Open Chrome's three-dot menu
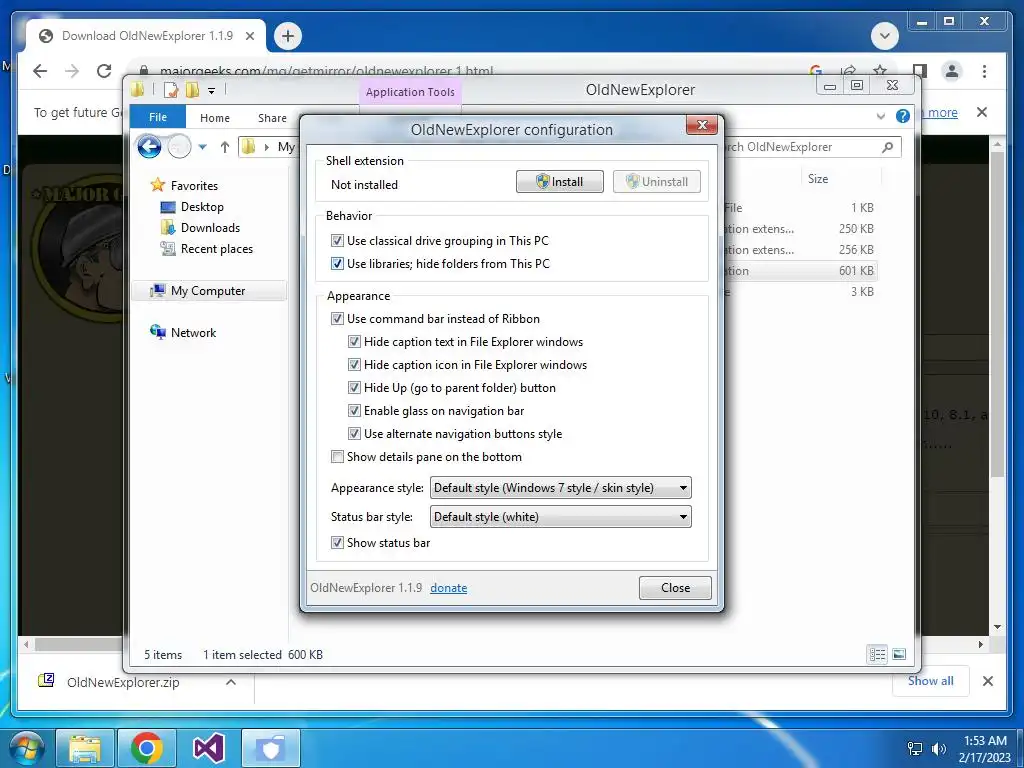Screen dimensions: 1024x768 click(x=984, y=71)
